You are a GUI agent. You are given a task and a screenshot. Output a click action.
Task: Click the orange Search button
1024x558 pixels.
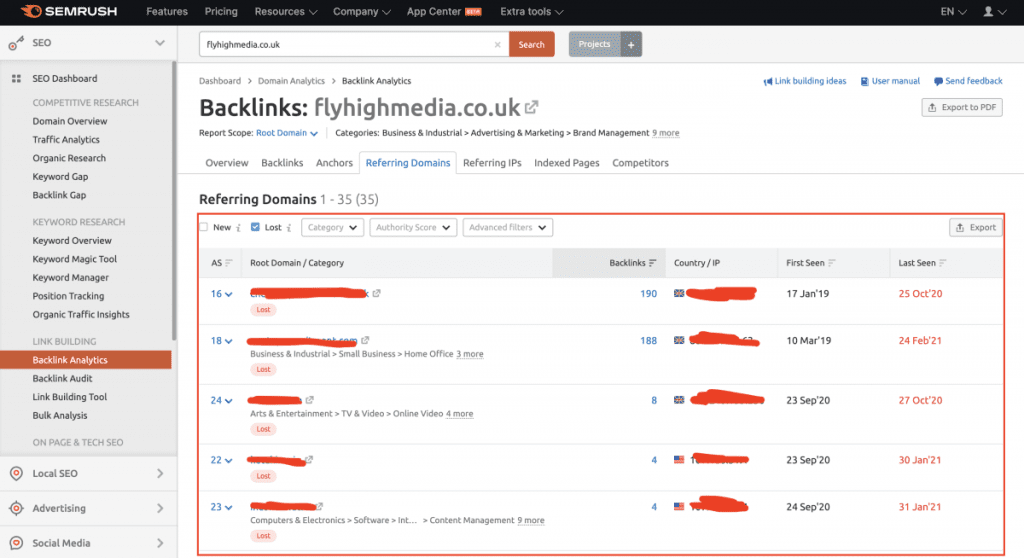(532, 44)
